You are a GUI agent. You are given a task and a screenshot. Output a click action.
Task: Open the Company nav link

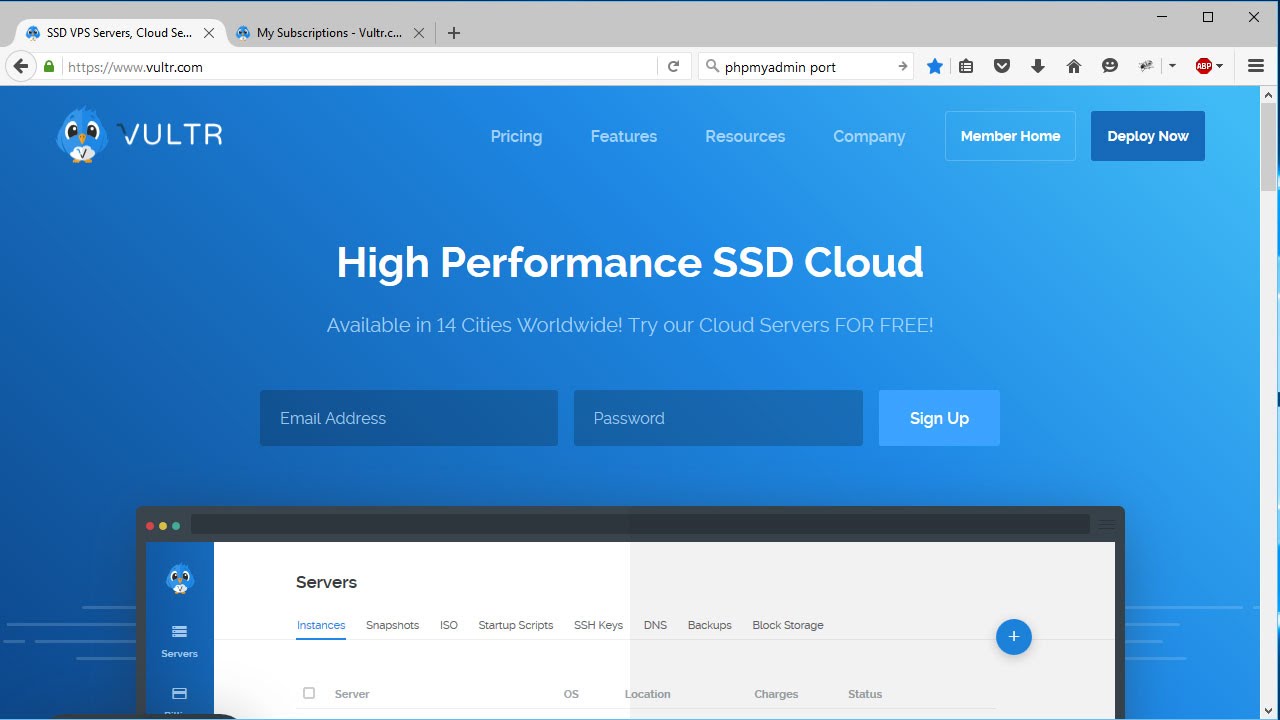[869, 136]
